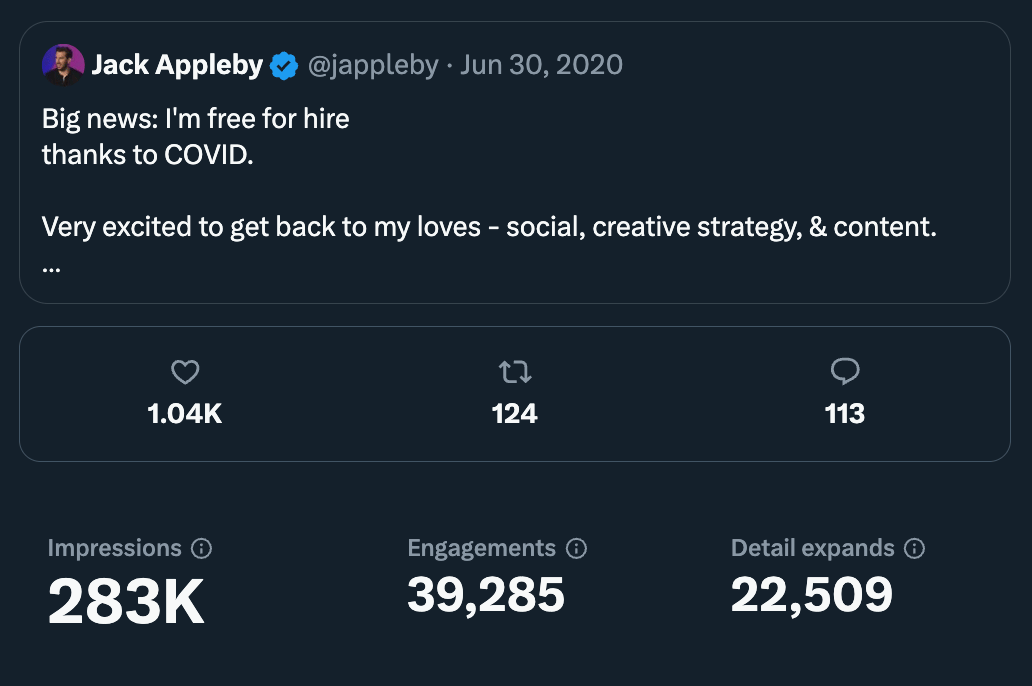Click the info icon beside Detail expands
The image size is (1032, 686).
pyautogui.click(x=914, y=549)
